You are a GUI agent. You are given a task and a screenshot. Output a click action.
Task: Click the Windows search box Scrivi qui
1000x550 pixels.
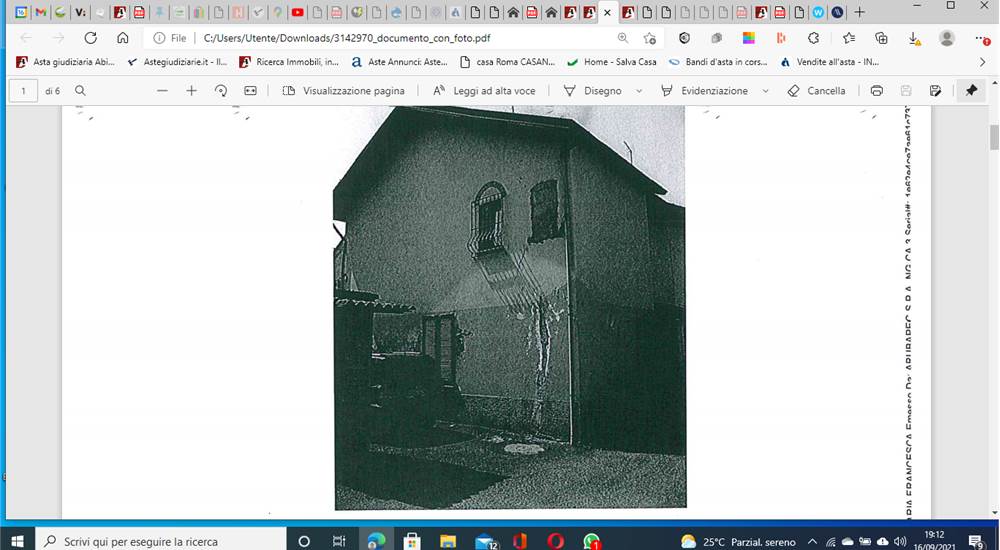[161, 541]
